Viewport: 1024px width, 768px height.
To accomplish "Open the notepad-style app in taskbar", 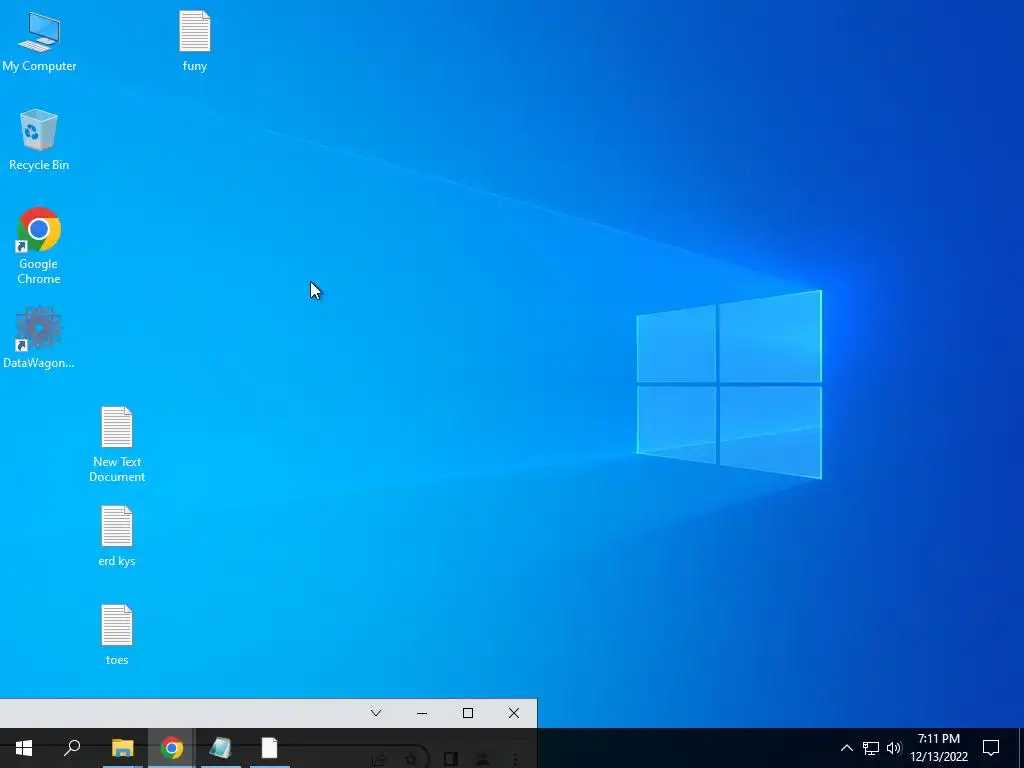I will point(221,748).
